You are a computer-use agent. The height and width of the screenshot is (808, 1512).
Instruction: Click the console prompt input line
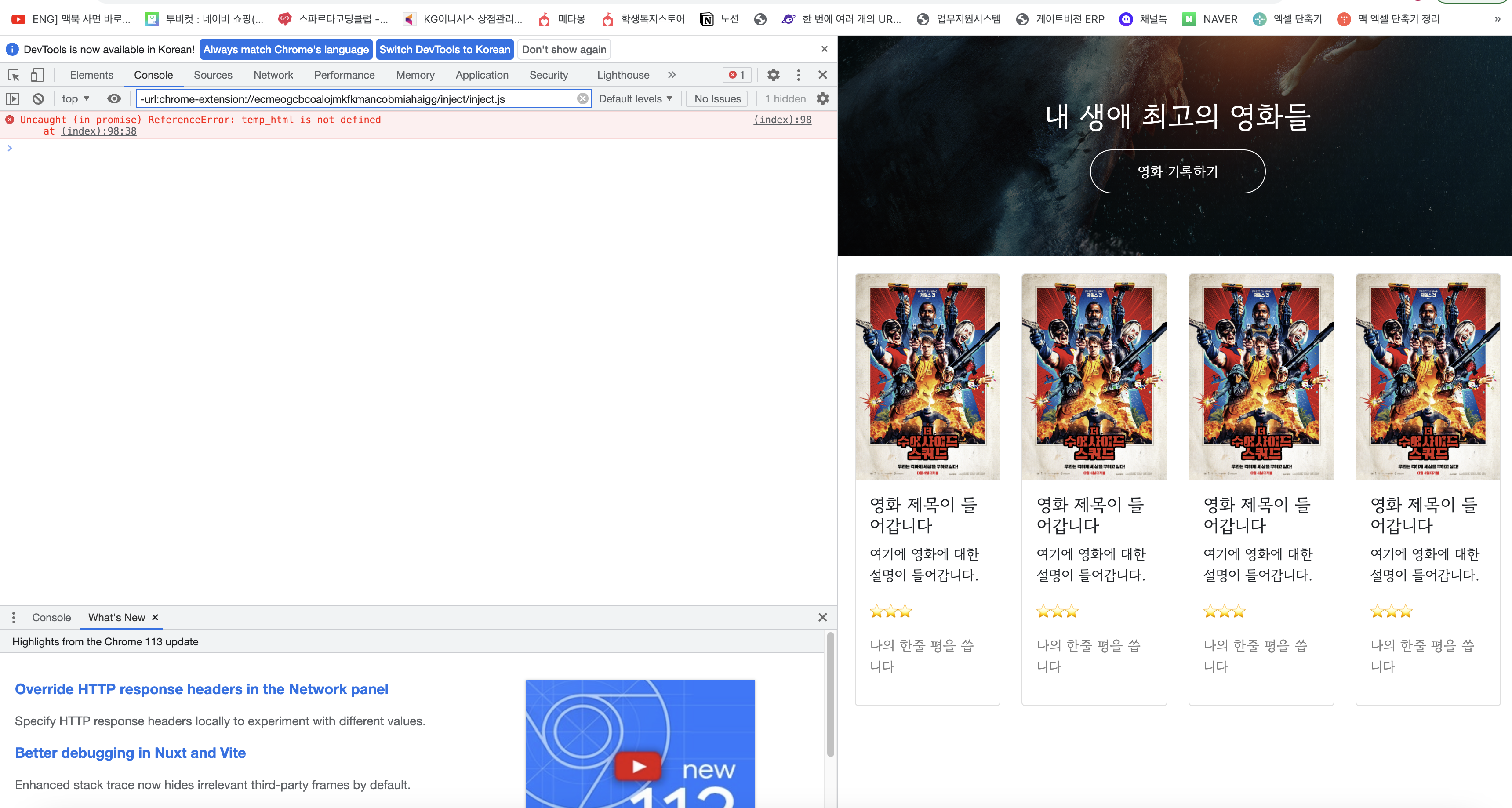click(422, 149)
